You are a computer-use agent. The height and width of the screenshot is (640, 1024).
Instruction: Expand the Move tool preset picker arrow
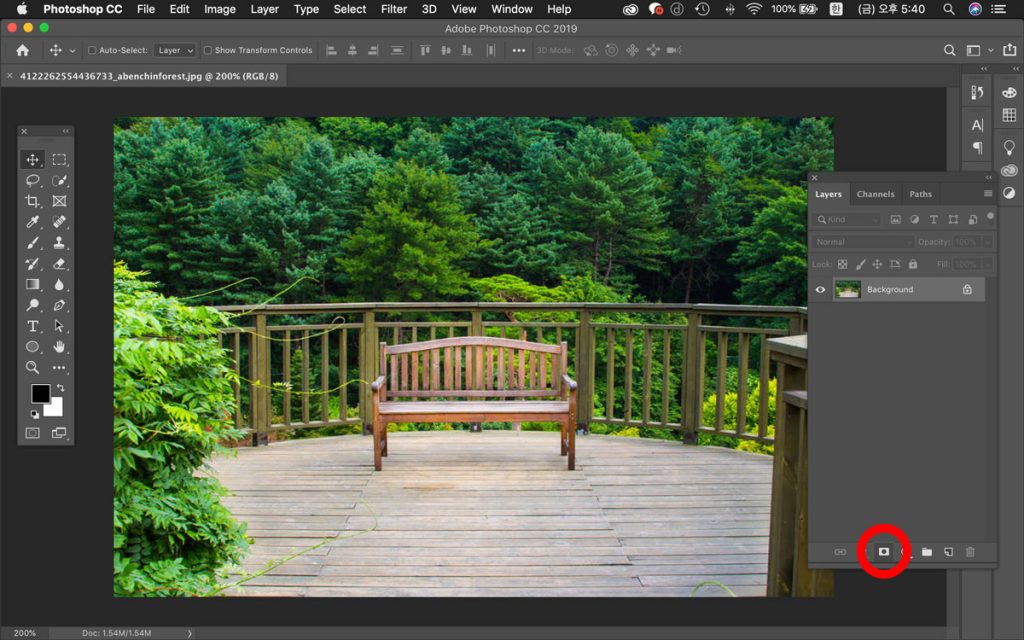(x=72, y=51)
